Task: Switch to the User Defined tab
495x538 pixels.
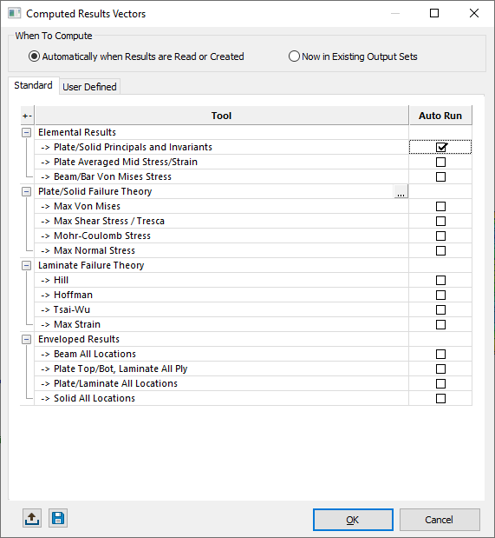Action: click(90, 87)
